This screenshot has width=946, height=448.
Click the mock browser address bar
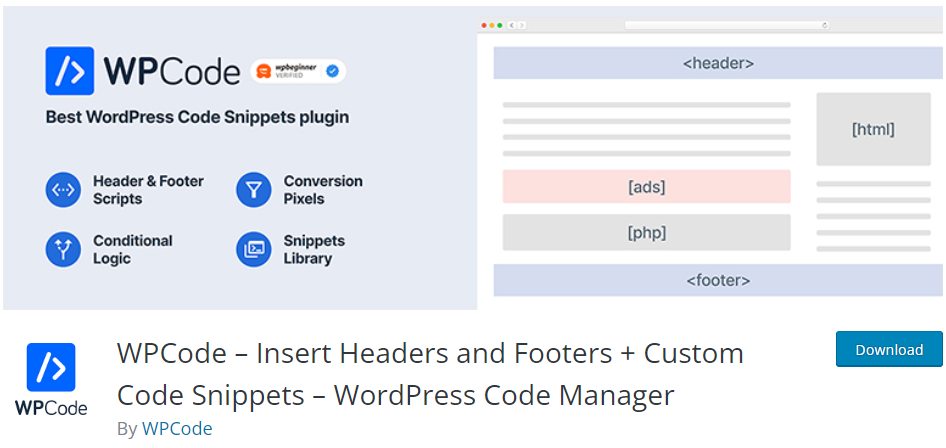727,25
